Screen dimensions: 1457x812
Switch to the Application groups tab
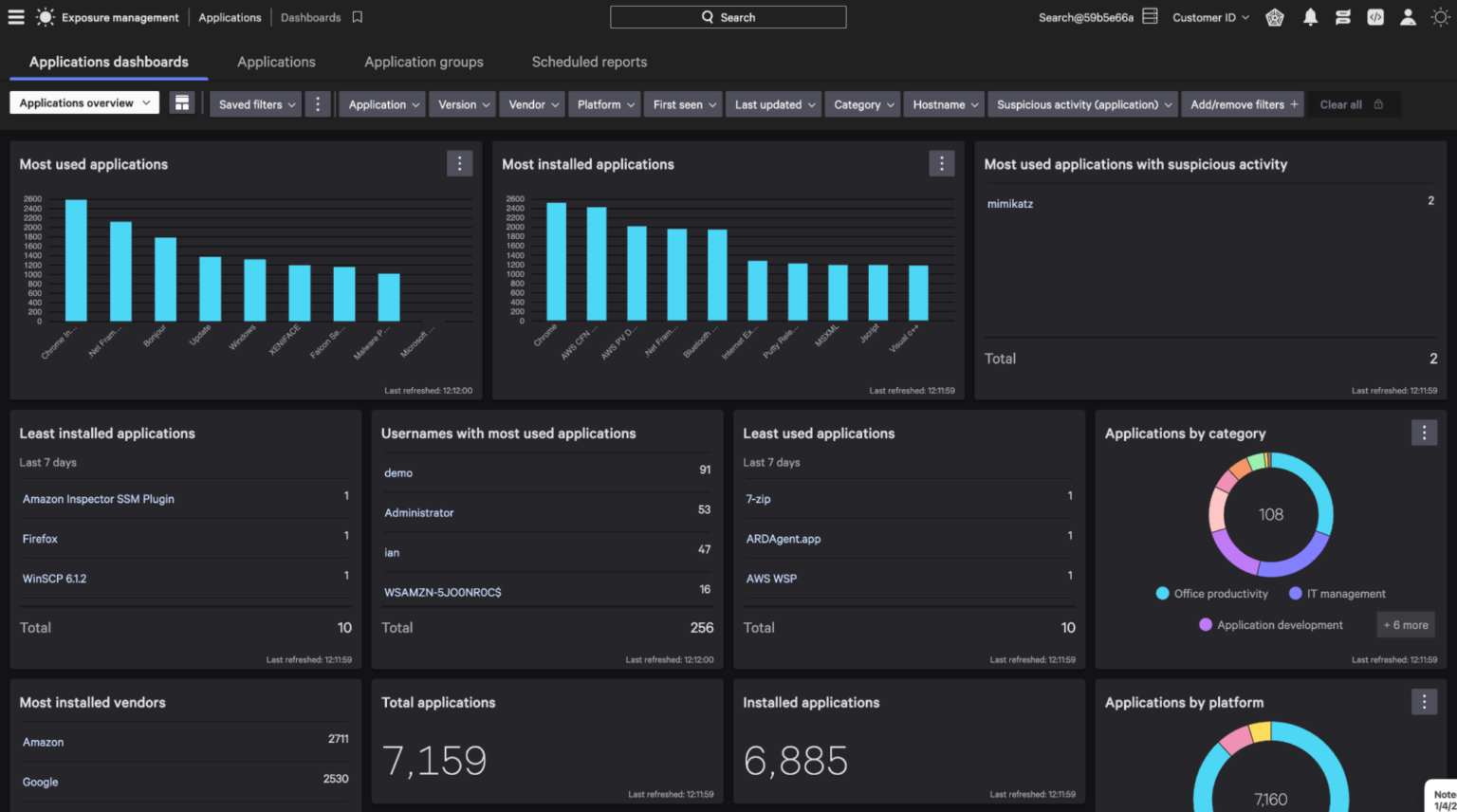pyautogui.click(x=424, y=62)
